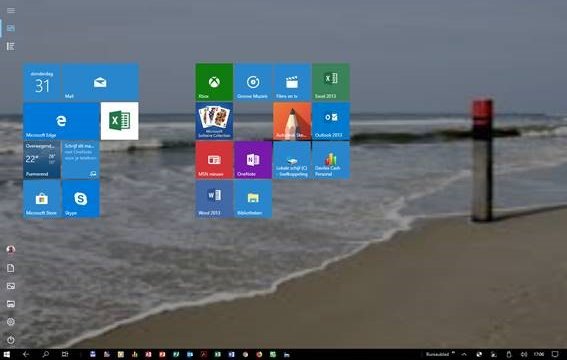The height and width of the screenshot is (360, 567).
Task: Click the Windows Start button
Action: (7, 354)
